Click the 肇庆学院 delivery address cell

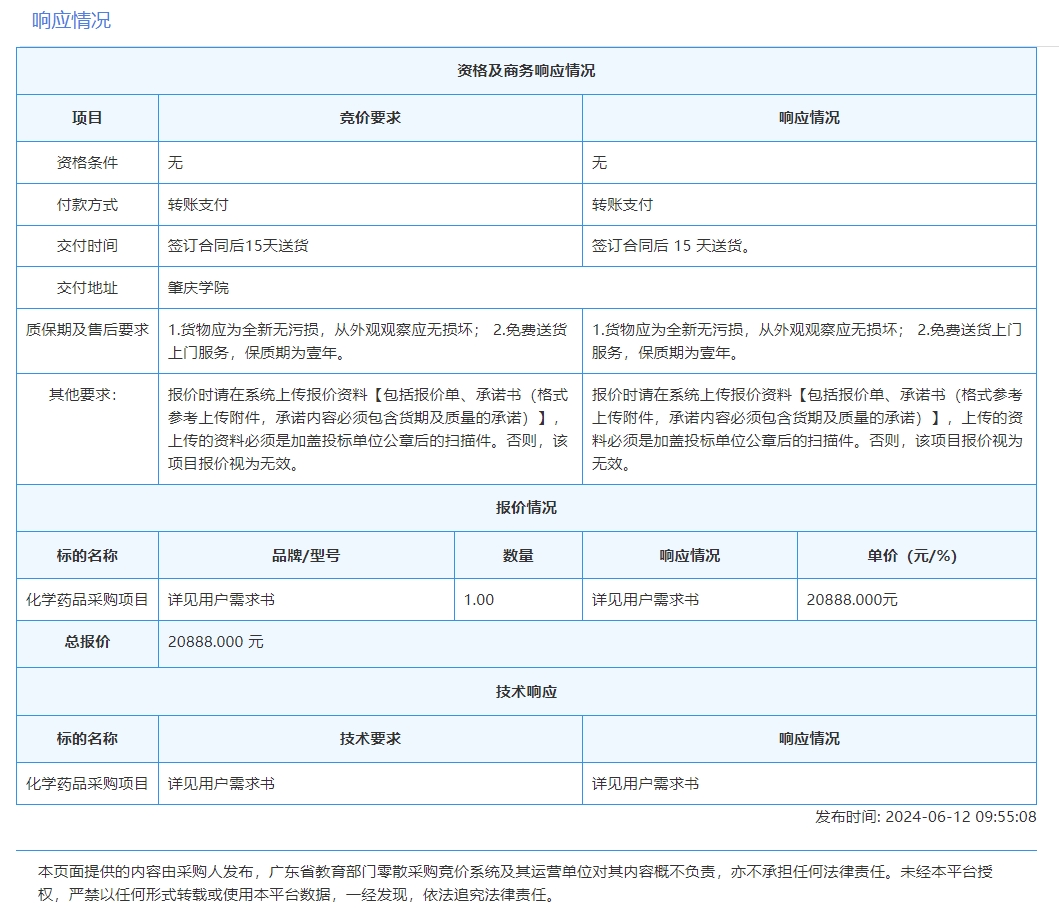click(x=198, y=288)
